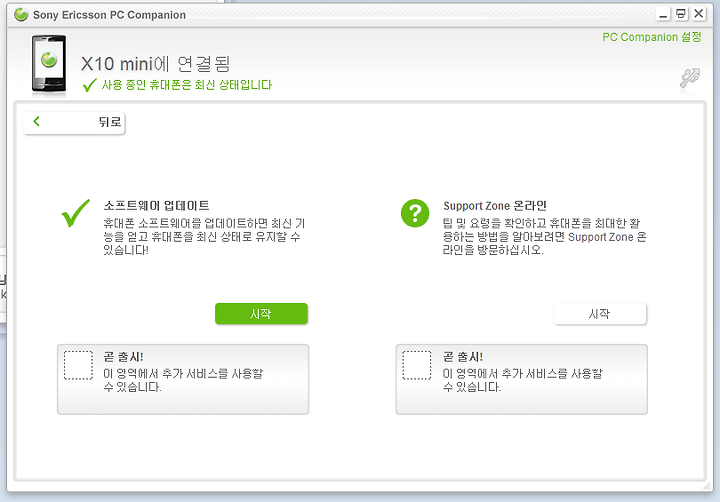Click the Sony Ericsson logo in title bar

click(21, 15)
